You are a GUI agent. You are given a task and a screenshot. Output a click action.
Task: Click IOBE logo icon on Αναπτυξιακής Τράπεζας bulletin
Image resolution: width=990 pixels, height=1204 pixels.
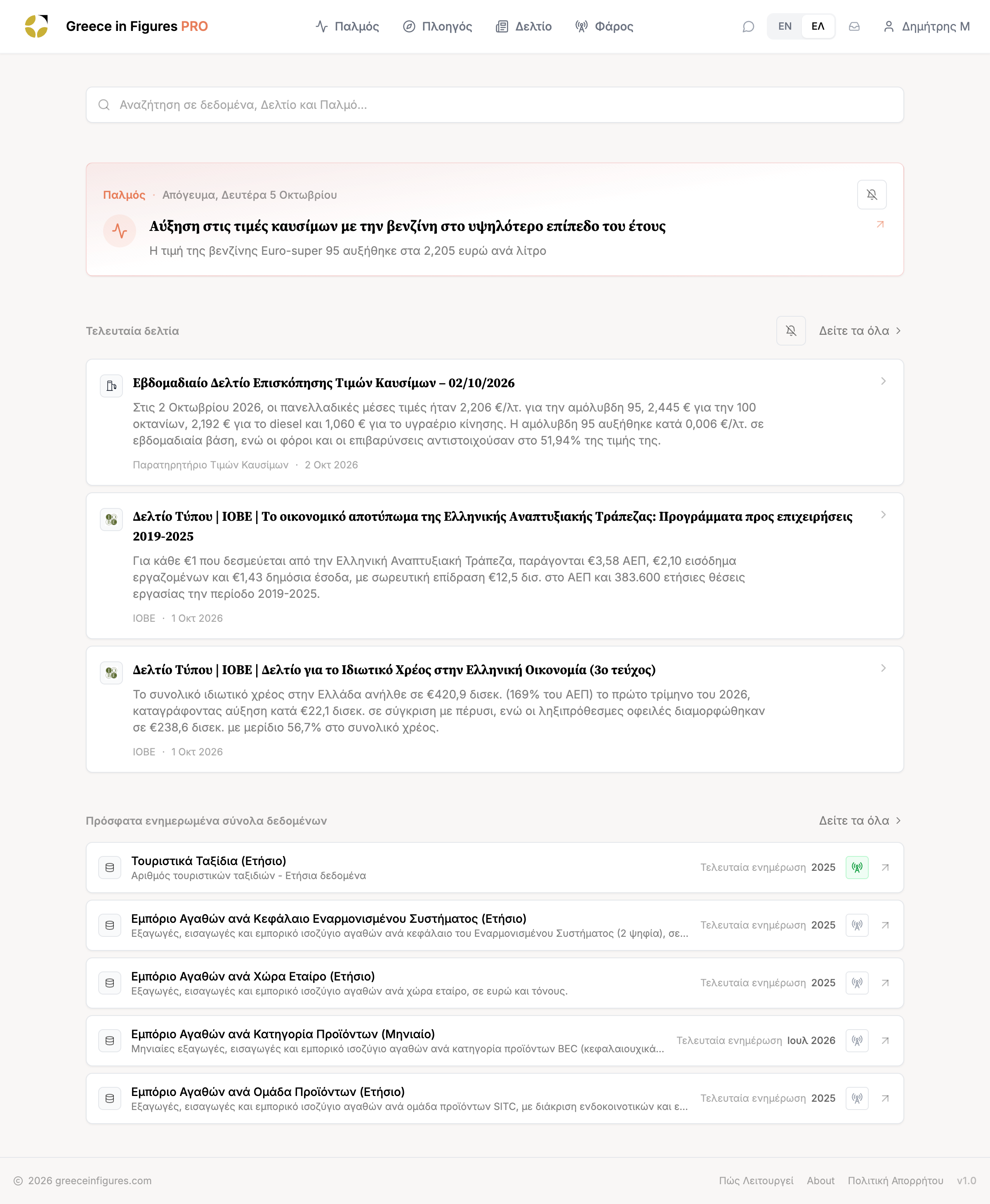pos(111,520)
